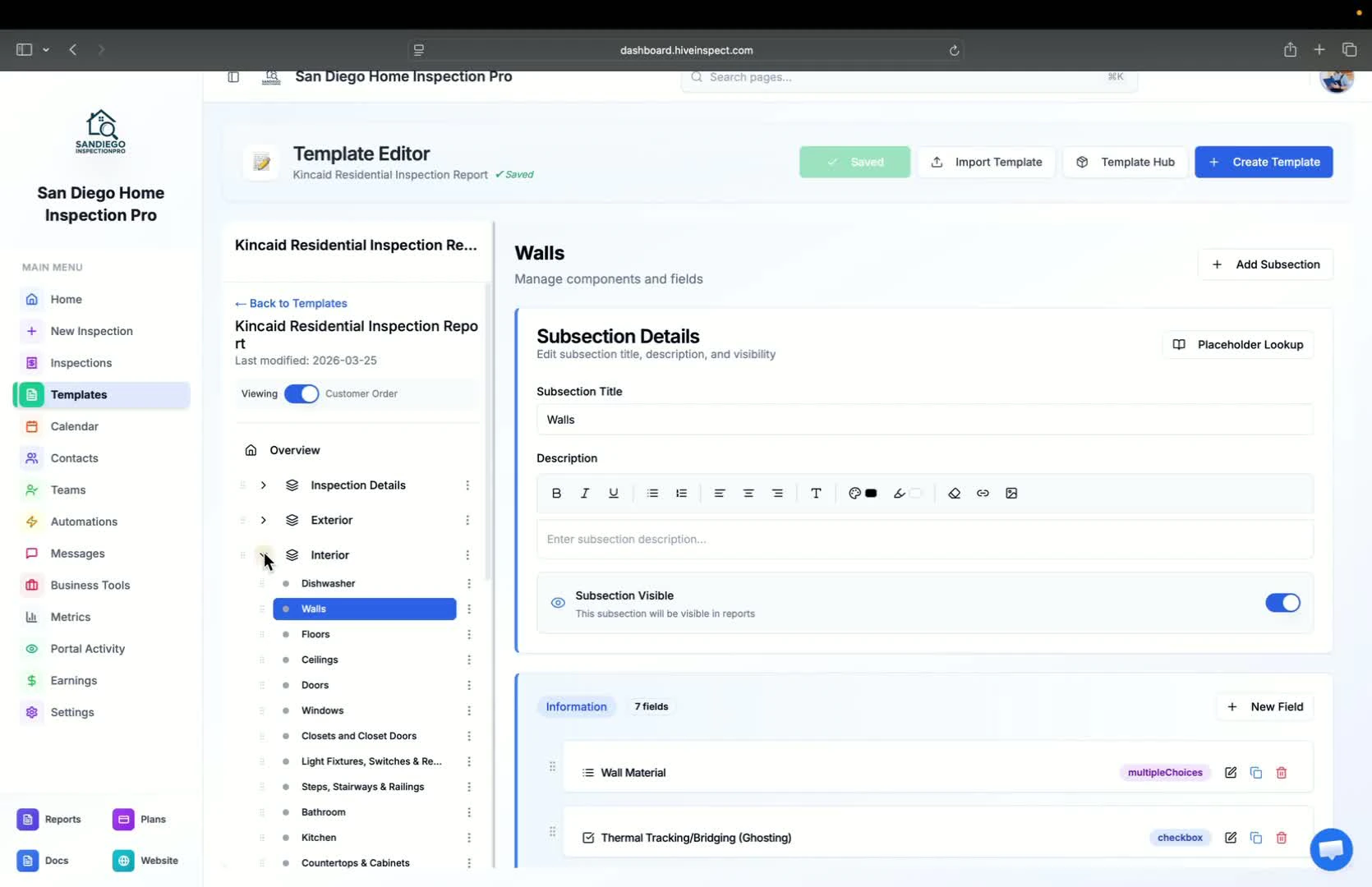Viewport: 1372px width, 887px height.
Task: Turn off Subsection Visible switch
Action: point(1282,603)
